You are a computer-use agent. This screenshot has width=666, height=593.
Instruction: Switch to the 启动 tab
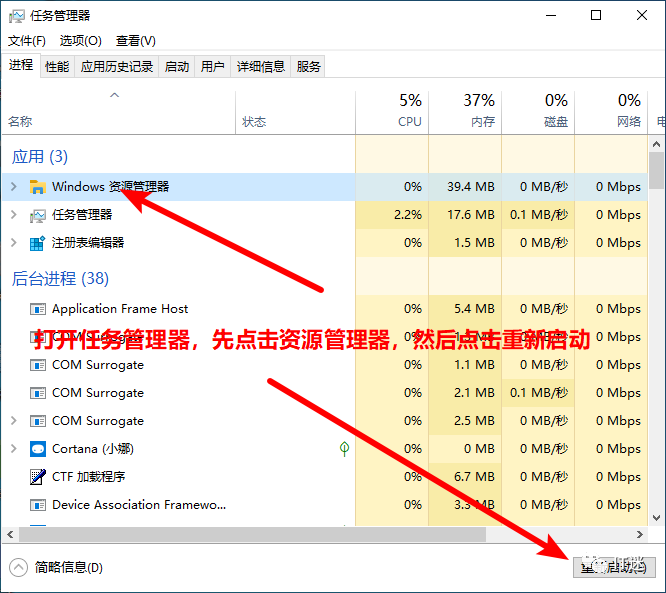pyautogui.click(x=177, y=67)
